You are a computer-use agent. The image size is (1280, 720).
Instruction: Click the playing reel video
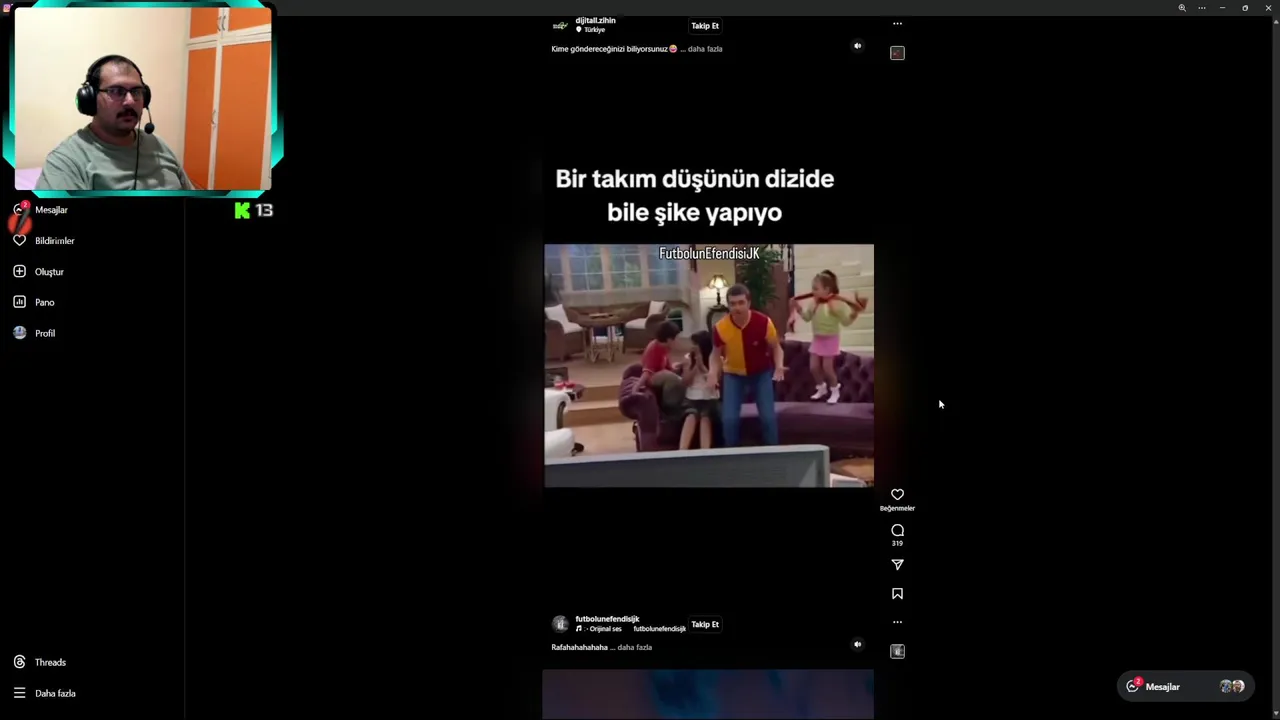tap(709, 365)
